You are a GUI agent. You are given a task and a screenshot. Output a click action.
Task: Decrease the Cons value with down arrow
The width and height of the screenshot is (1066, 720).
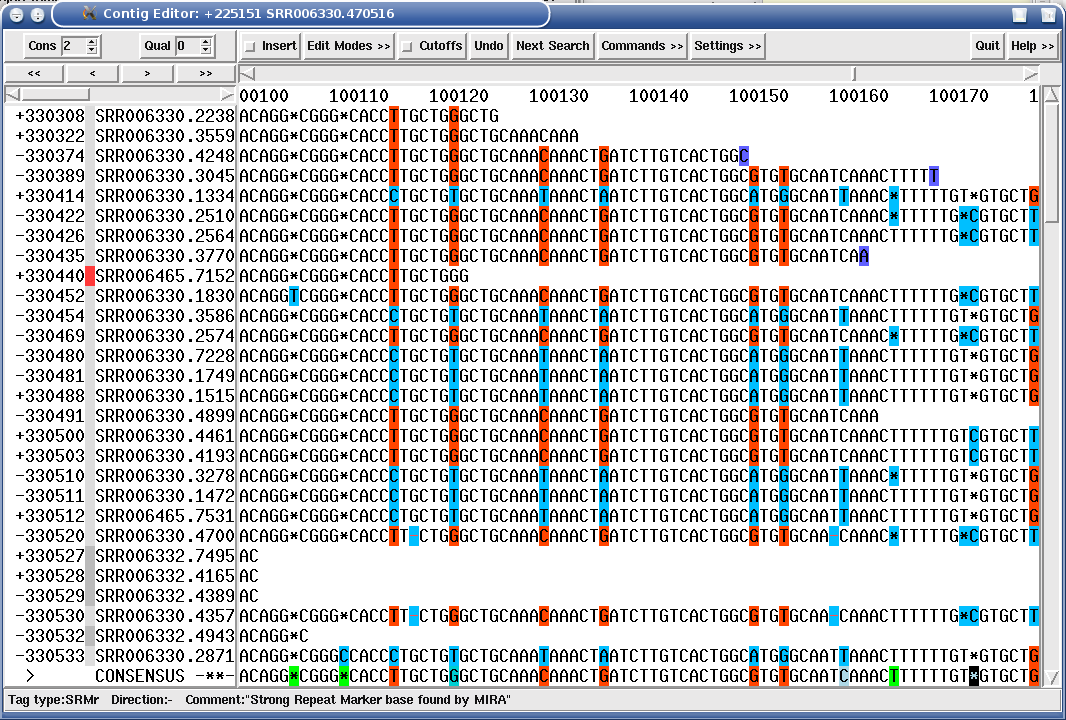92,50
